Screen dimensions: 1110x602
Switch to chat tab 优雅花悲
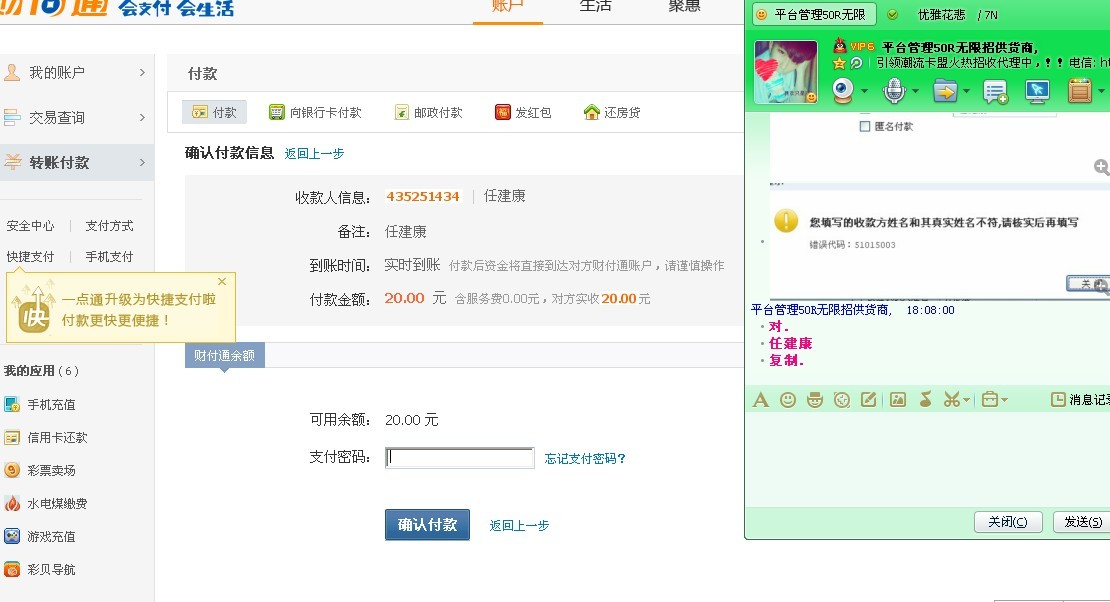click(943, 14)
